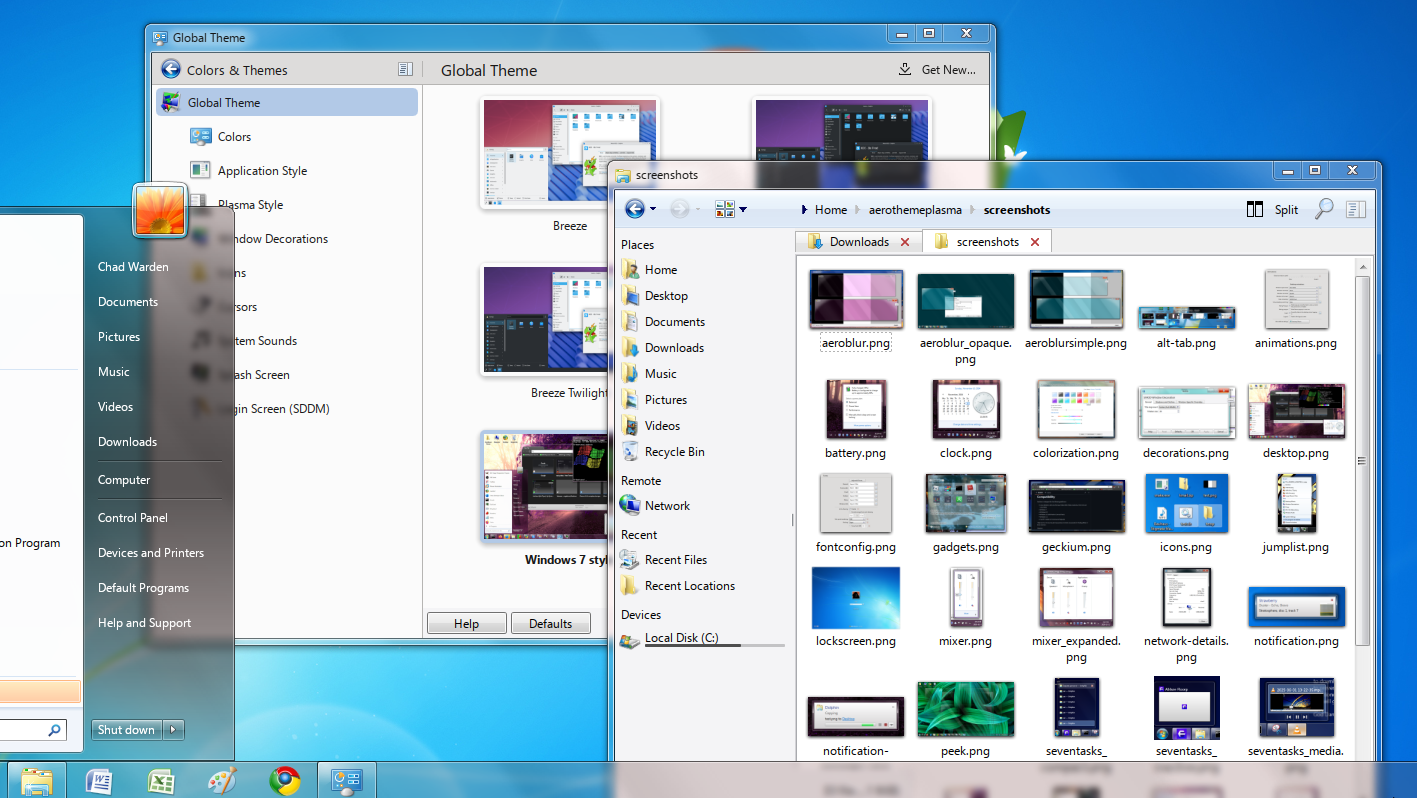Open the Colors settings page
The width and height of the screenshot is (1417, 798).
pos(234,137)
